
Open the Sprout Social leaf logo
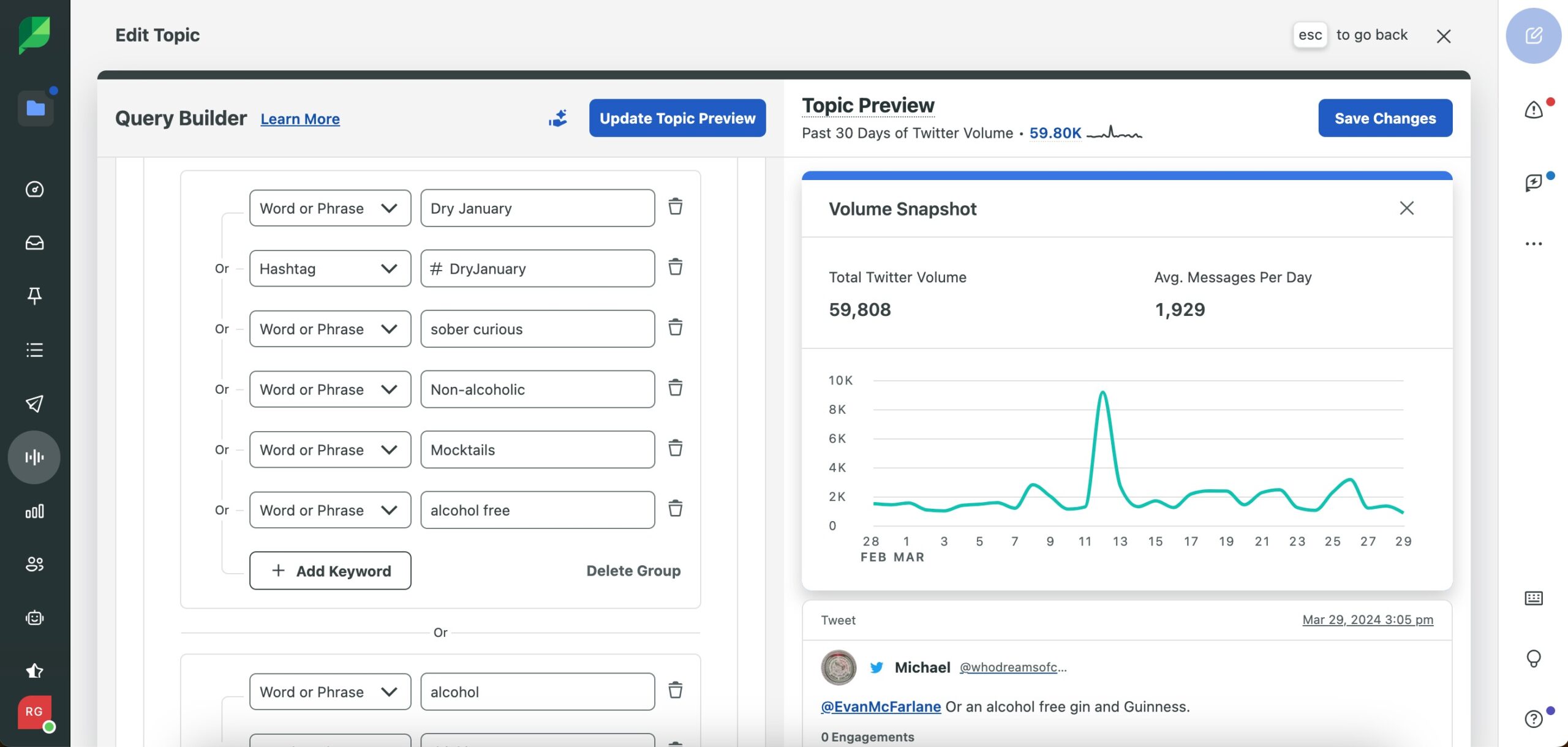point(34,35)
